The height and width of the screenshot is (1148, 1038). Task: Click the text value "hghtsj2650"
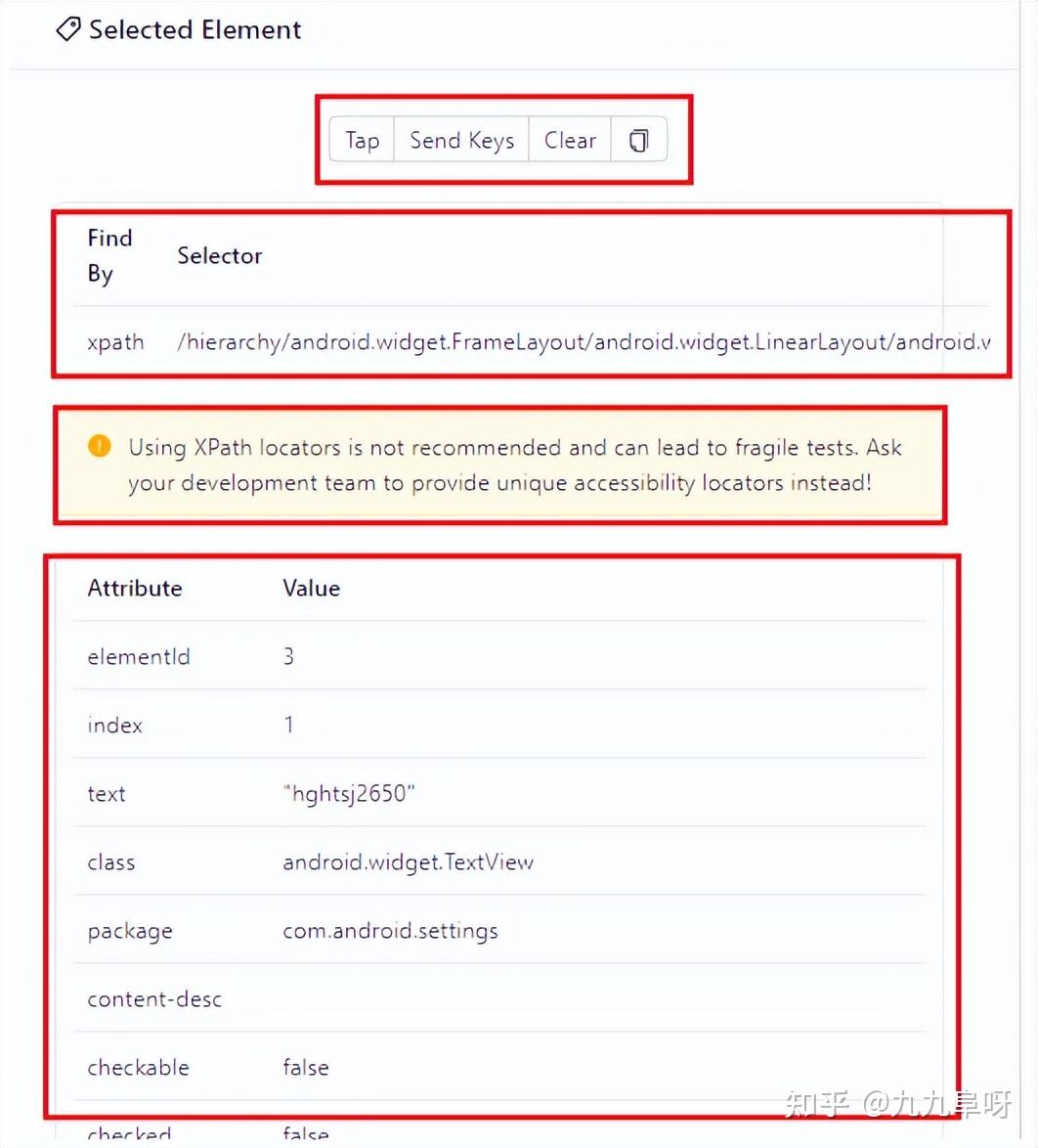(349, 793)
